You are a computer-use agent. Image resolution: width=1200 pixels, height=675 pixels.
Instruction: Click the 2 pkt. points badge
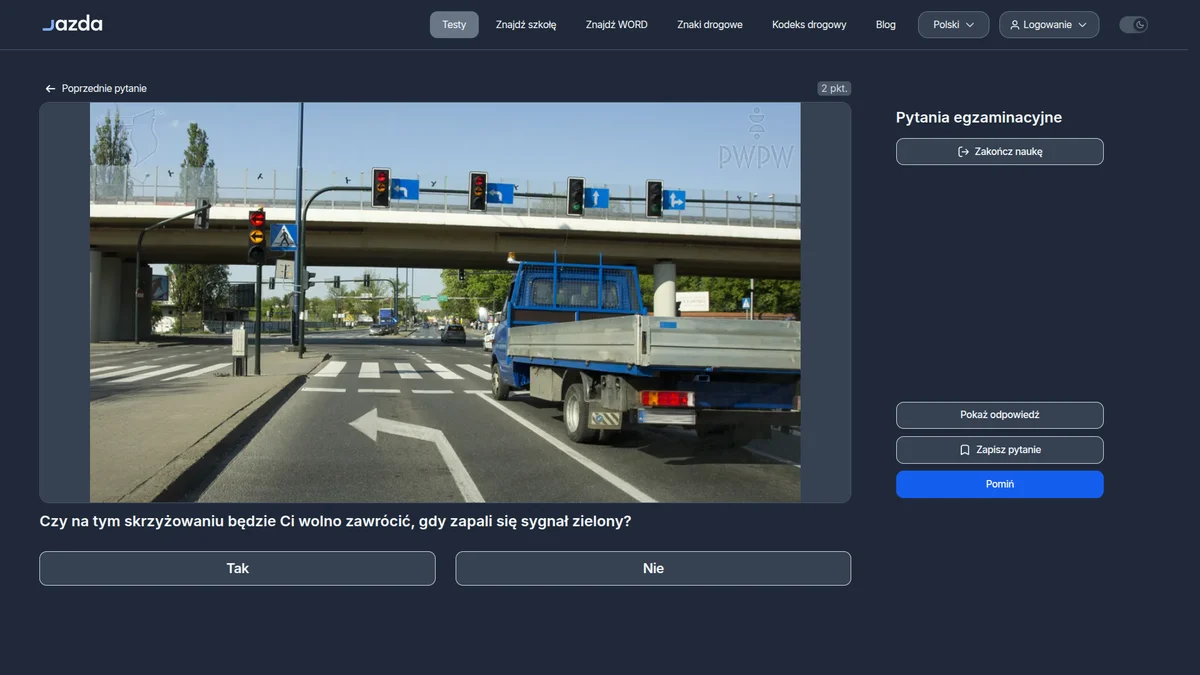coord(834,89)
